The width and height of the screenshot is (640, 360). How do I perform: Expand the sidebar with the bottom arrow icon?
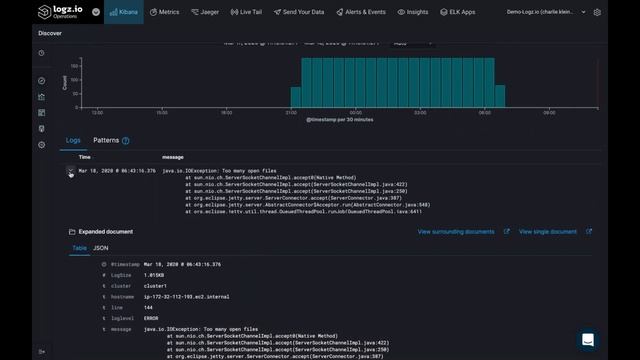click(x=42, y=351)
